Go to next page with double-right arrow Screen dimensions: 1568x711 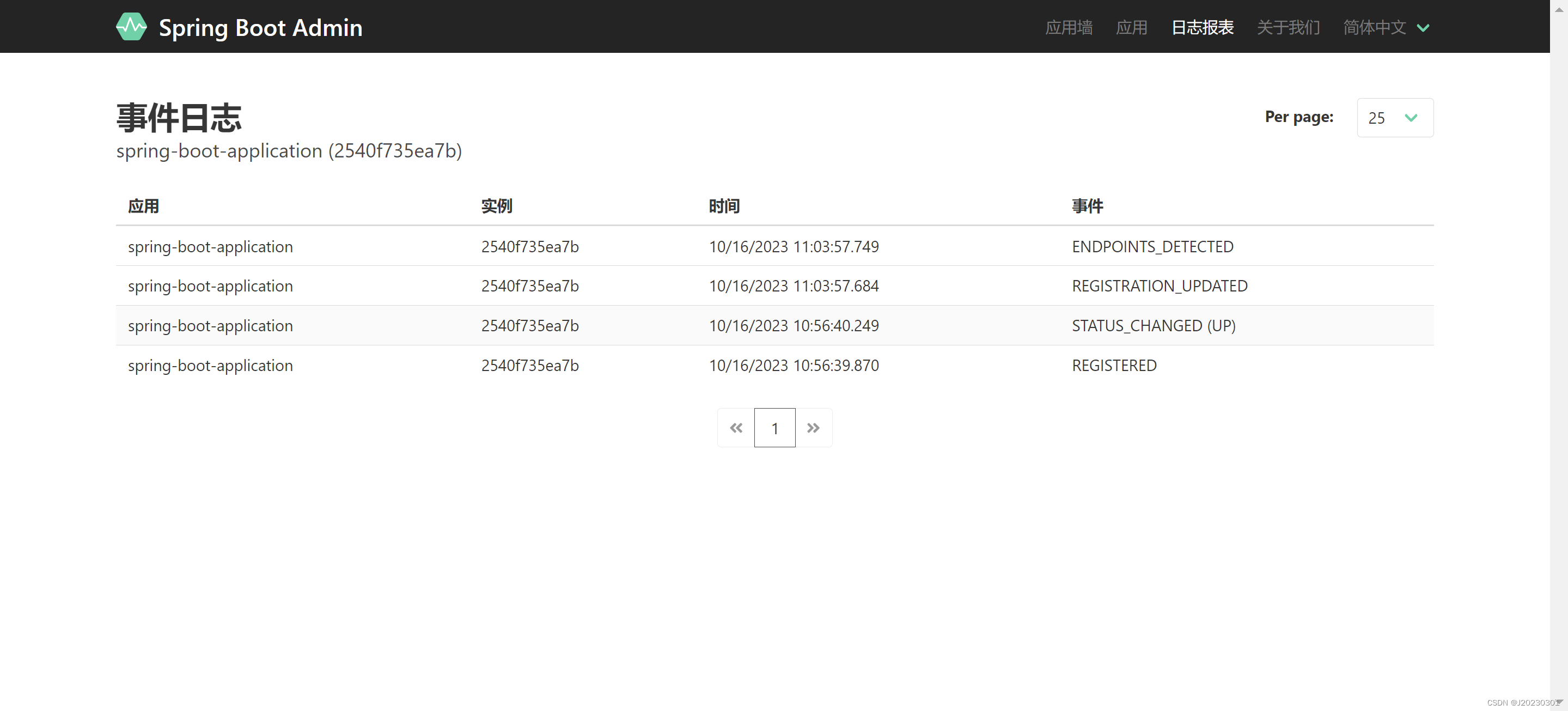813,428
